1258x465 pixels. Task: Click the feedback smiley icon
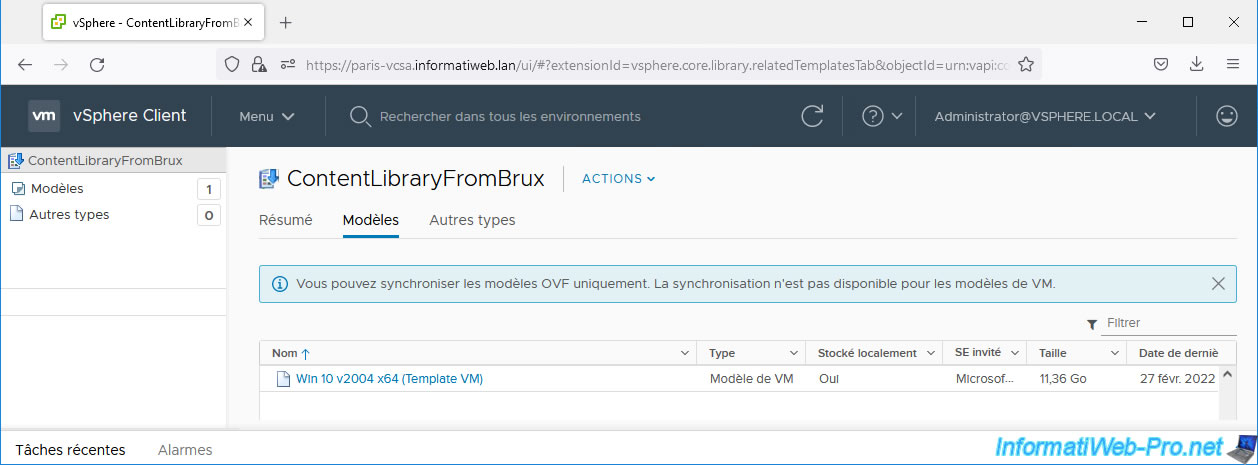[x=1227, y=116]
